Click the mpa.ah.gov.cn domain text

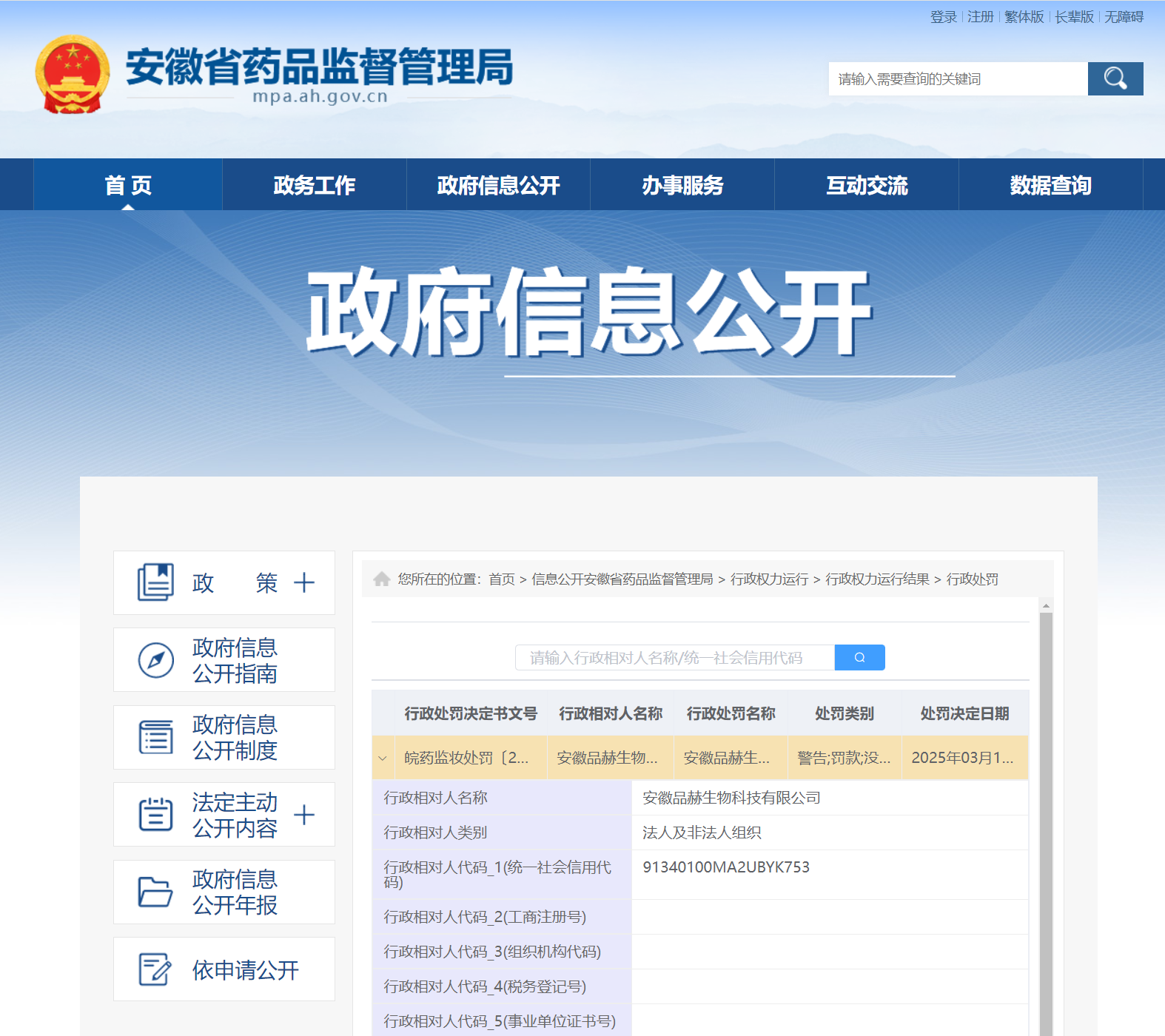pos(320,96)
